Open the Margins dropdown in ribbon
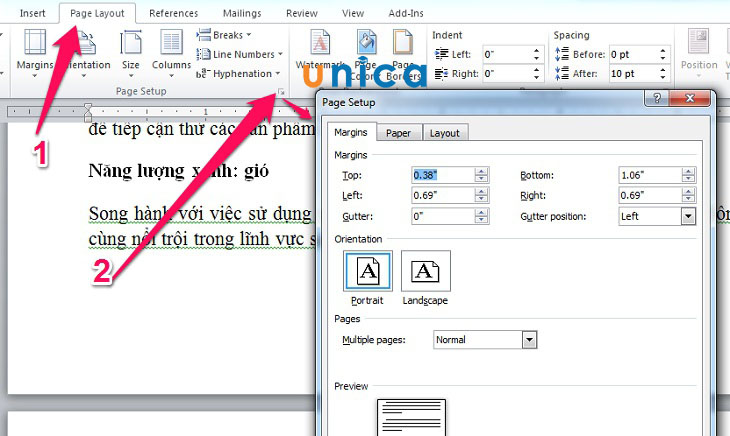The height and width of the screenshot is (436, 730). coord(35,54)
